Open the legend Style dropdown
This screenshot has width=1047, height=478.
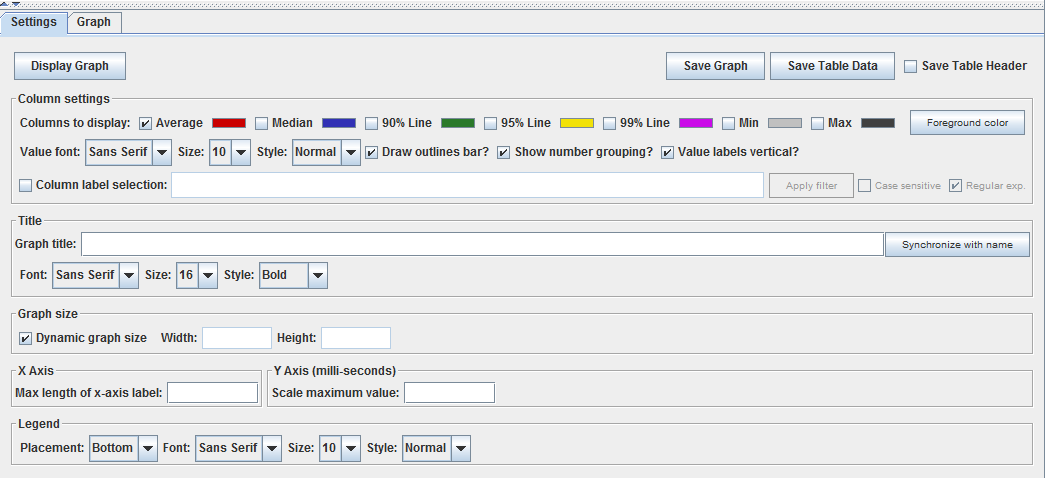[x=436, y=448]
